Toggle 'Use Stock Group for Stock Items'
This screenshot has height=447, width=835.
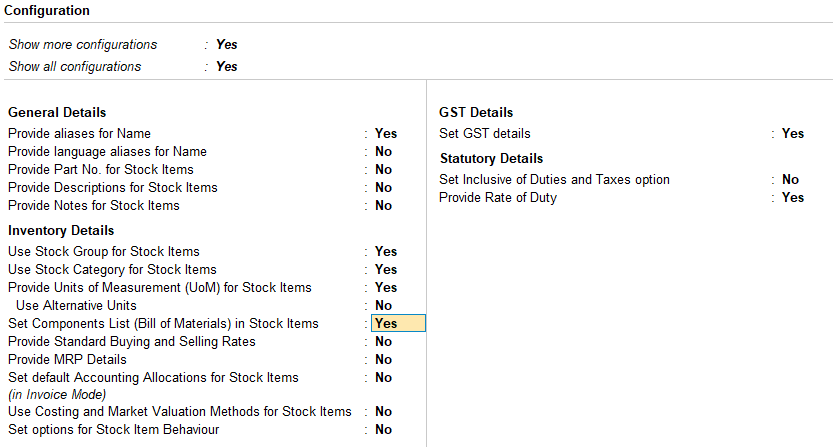pos(386,252)
